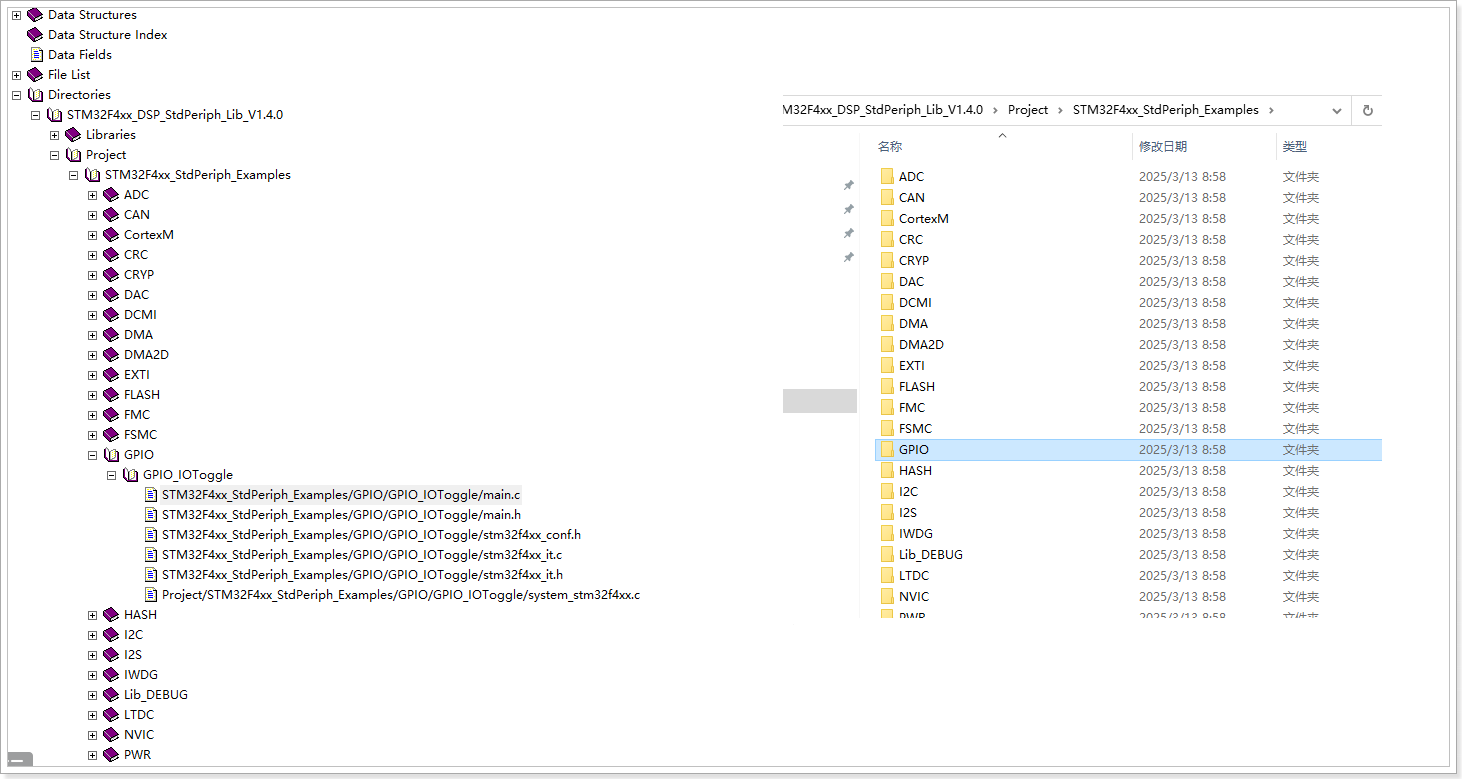Click the open book icon beside GPIO_IOToggle
The image size is (1462, 779).
(x=130, y=475)
